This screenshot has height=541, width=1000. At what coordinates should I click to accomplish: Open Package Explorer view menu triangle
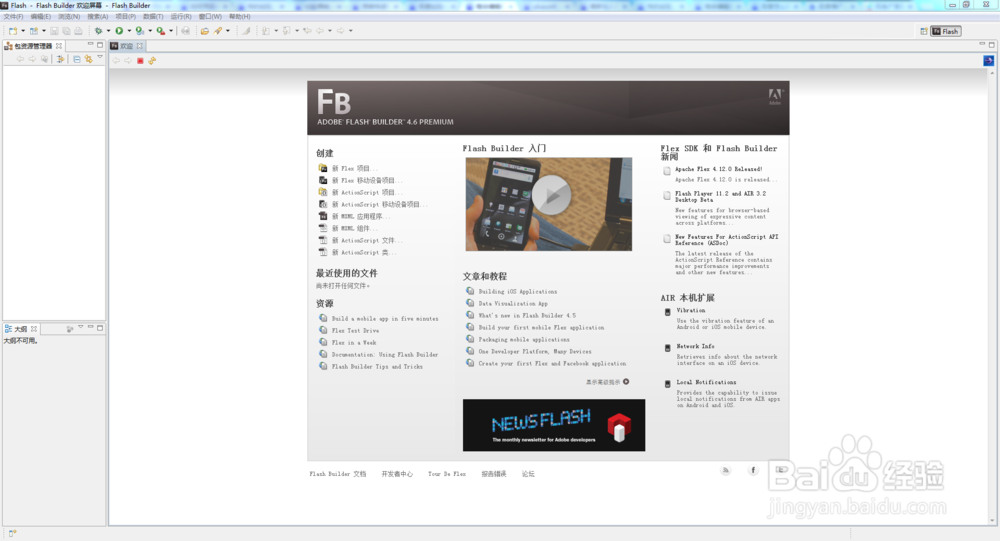tap(100, 58)
